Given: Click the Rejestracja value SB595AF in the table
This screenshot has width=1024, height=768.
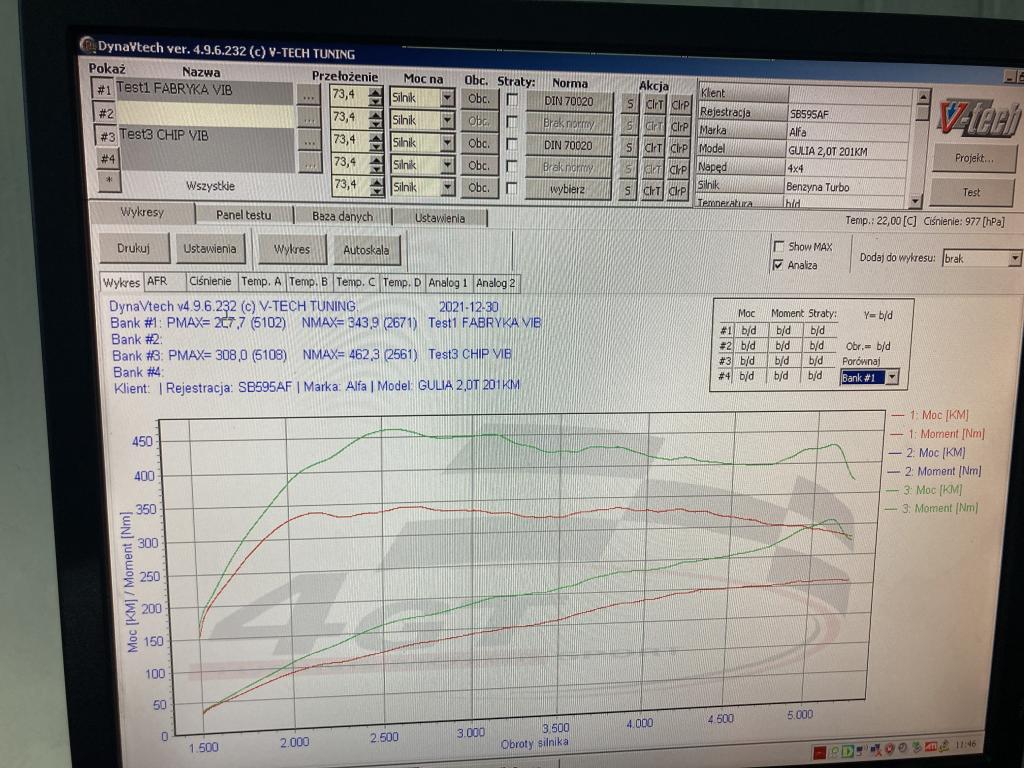Looking at the screenshot, I should (848, 114).
